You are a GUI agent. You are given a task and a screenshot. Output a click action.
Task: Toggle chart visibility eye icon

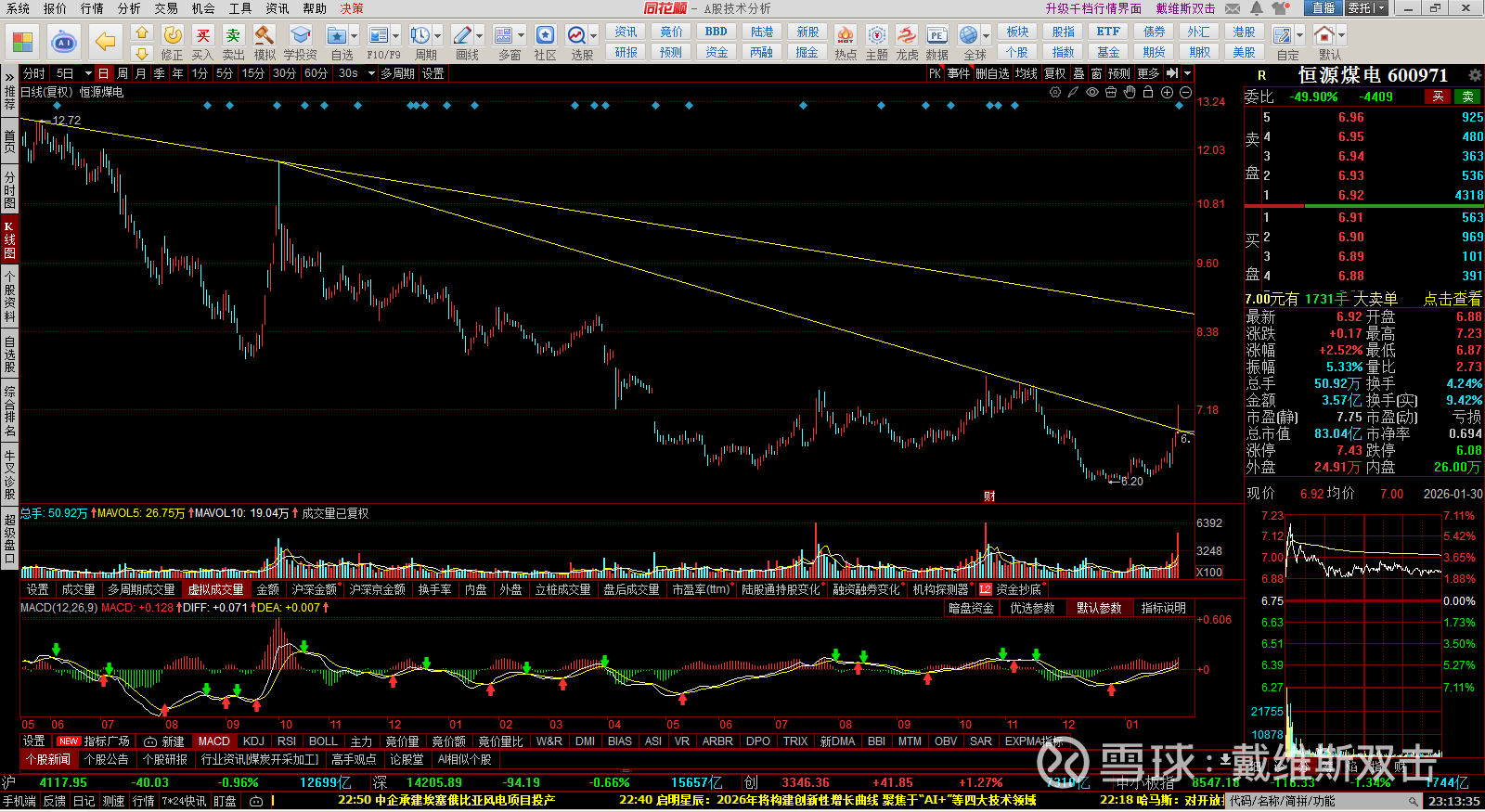pyautogui.click(x=1092, y=92)
